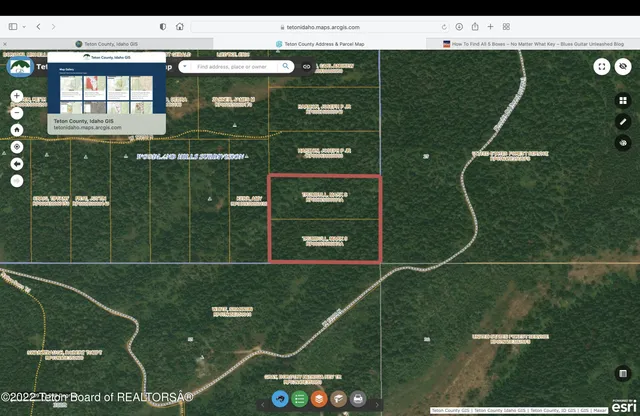Zoom in on the parcel map
640x416 pixels.
click(x=17, y=97)
